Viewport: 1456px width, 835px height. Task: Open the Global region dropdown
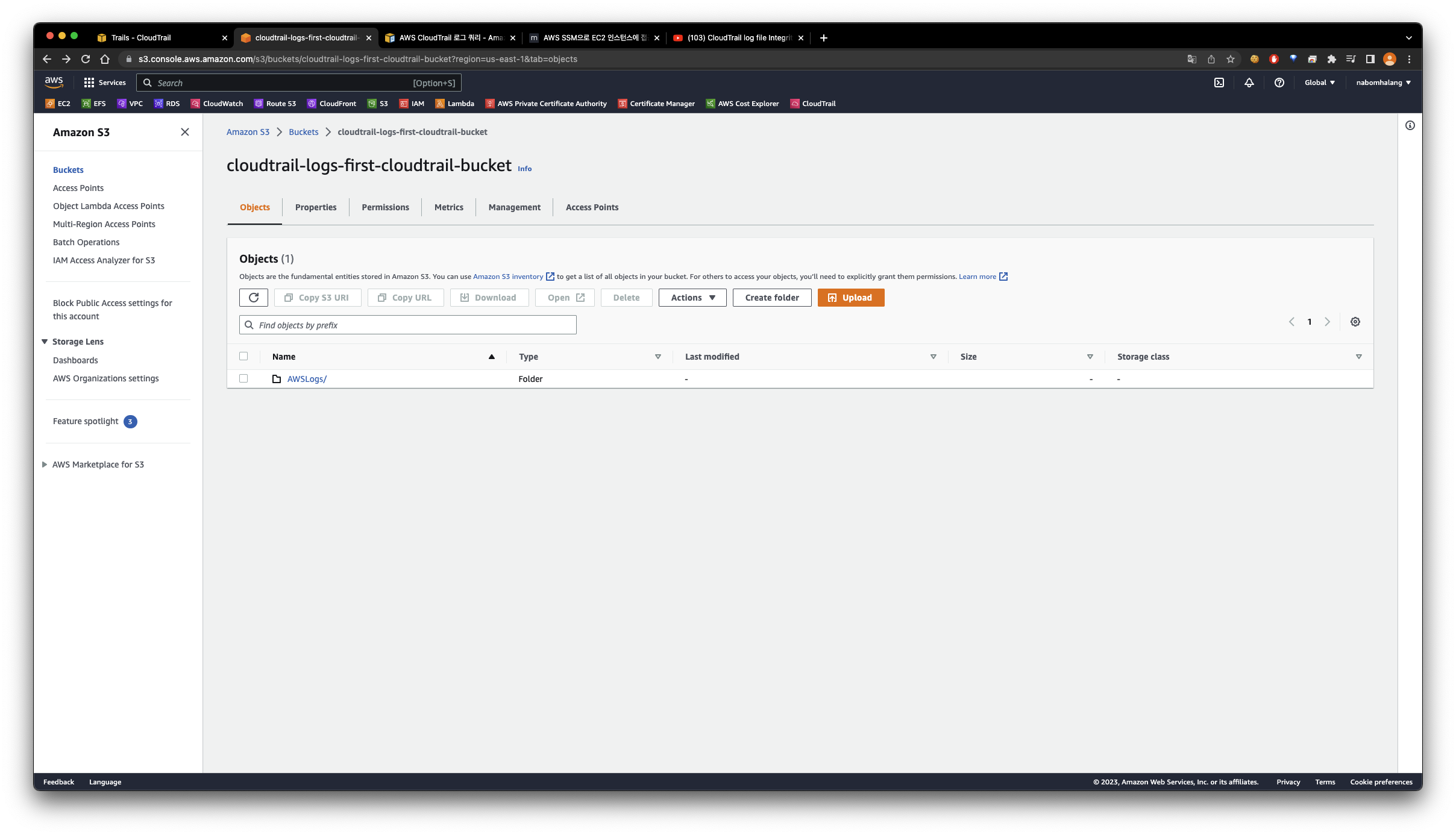pyautogui.click(x=1320, y=83)
